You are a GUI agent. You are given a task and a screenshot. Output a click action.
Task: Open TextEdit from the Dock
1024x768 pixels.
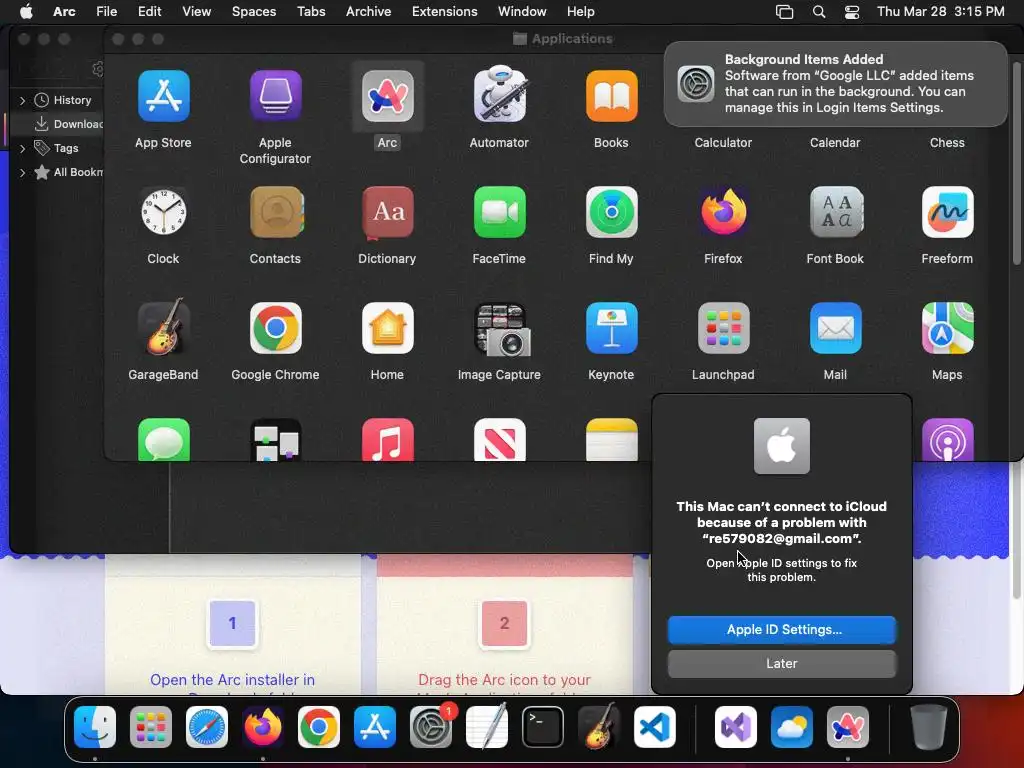487,726
